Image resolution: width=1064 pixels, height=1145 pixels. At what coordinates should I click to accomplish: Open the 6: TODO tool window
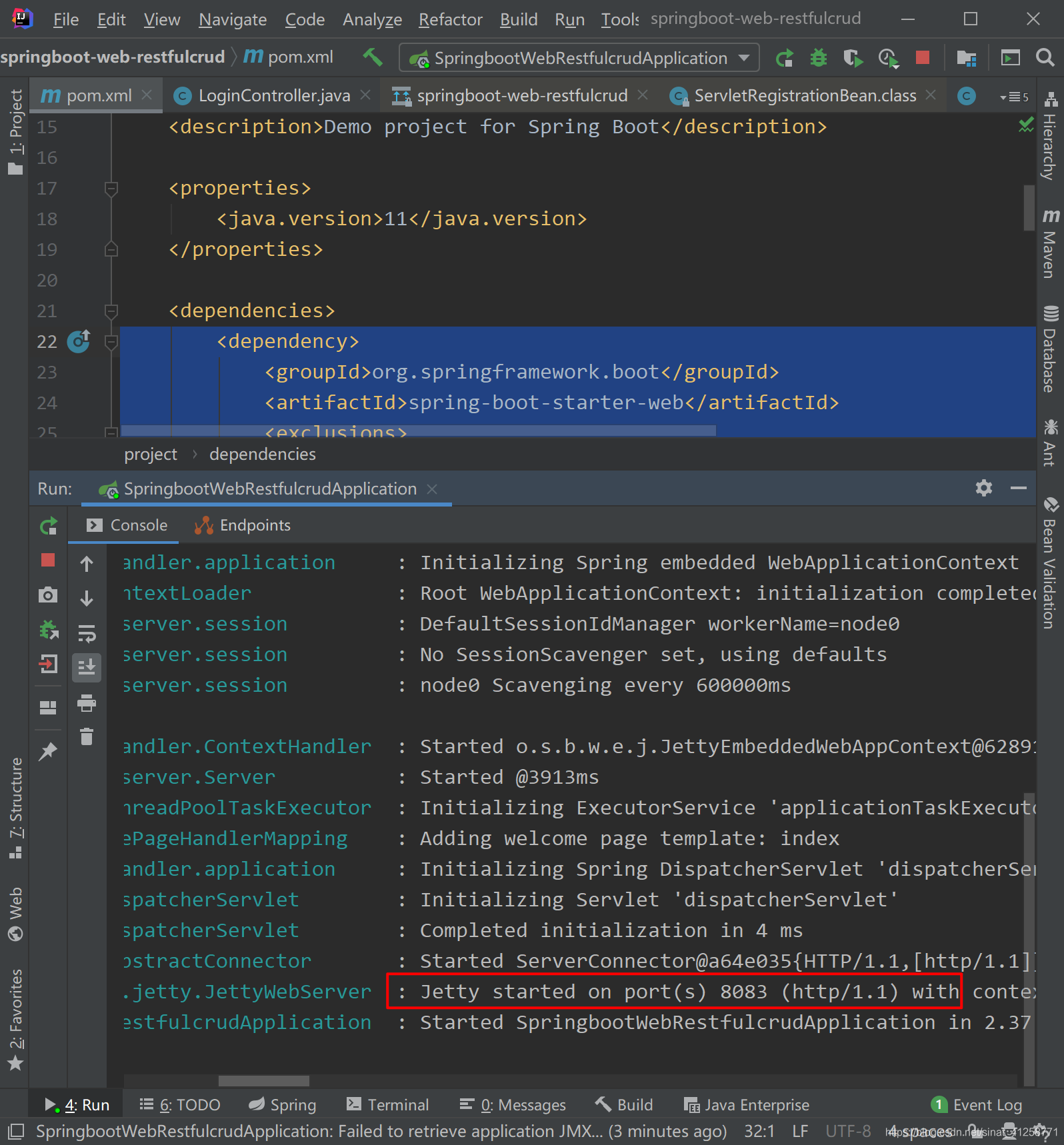(180, 1104)
